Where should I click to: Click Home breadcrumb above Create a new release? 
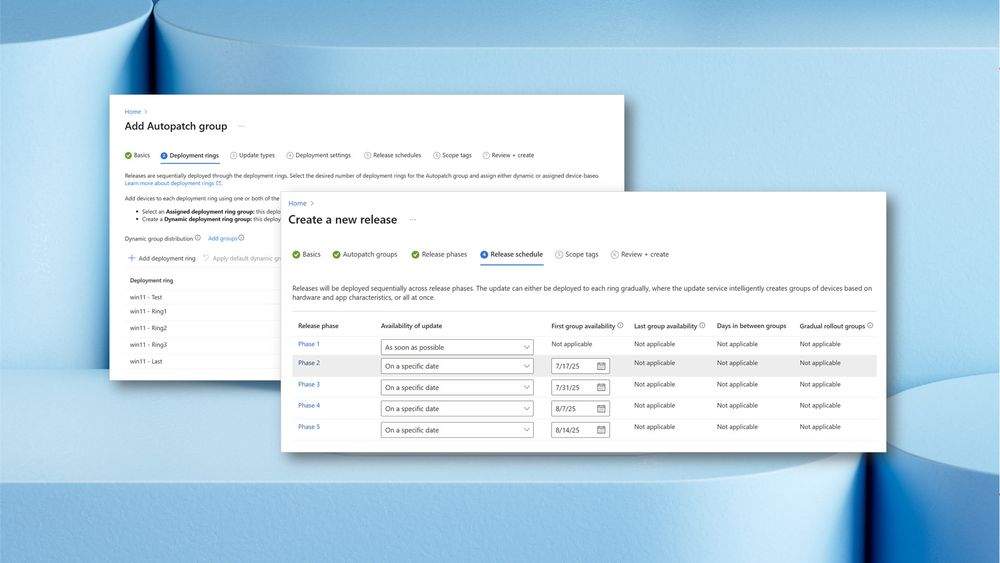click(297, 203)
